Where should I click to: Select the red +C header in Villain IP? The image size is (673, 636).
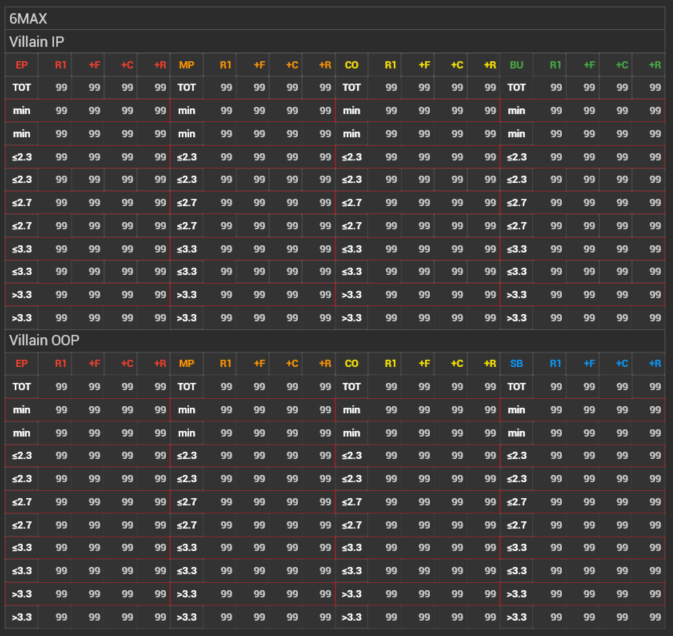point(127,65)
